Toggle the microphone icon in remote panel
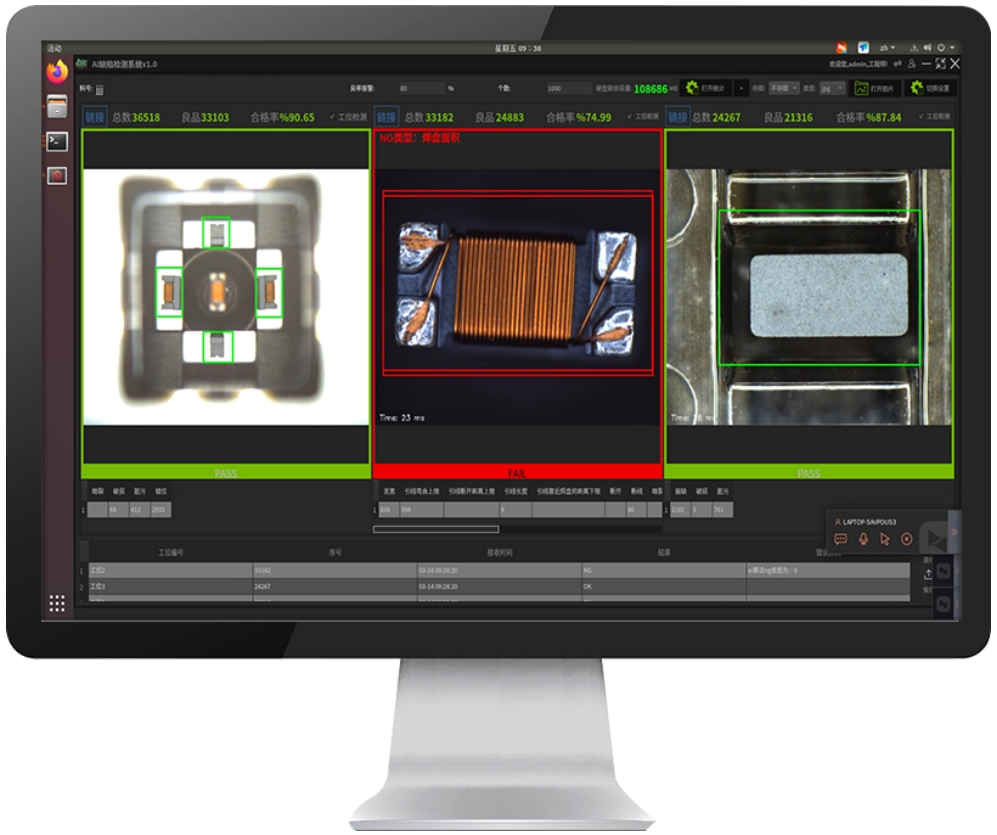997x835 pixels. click(863, 539)
